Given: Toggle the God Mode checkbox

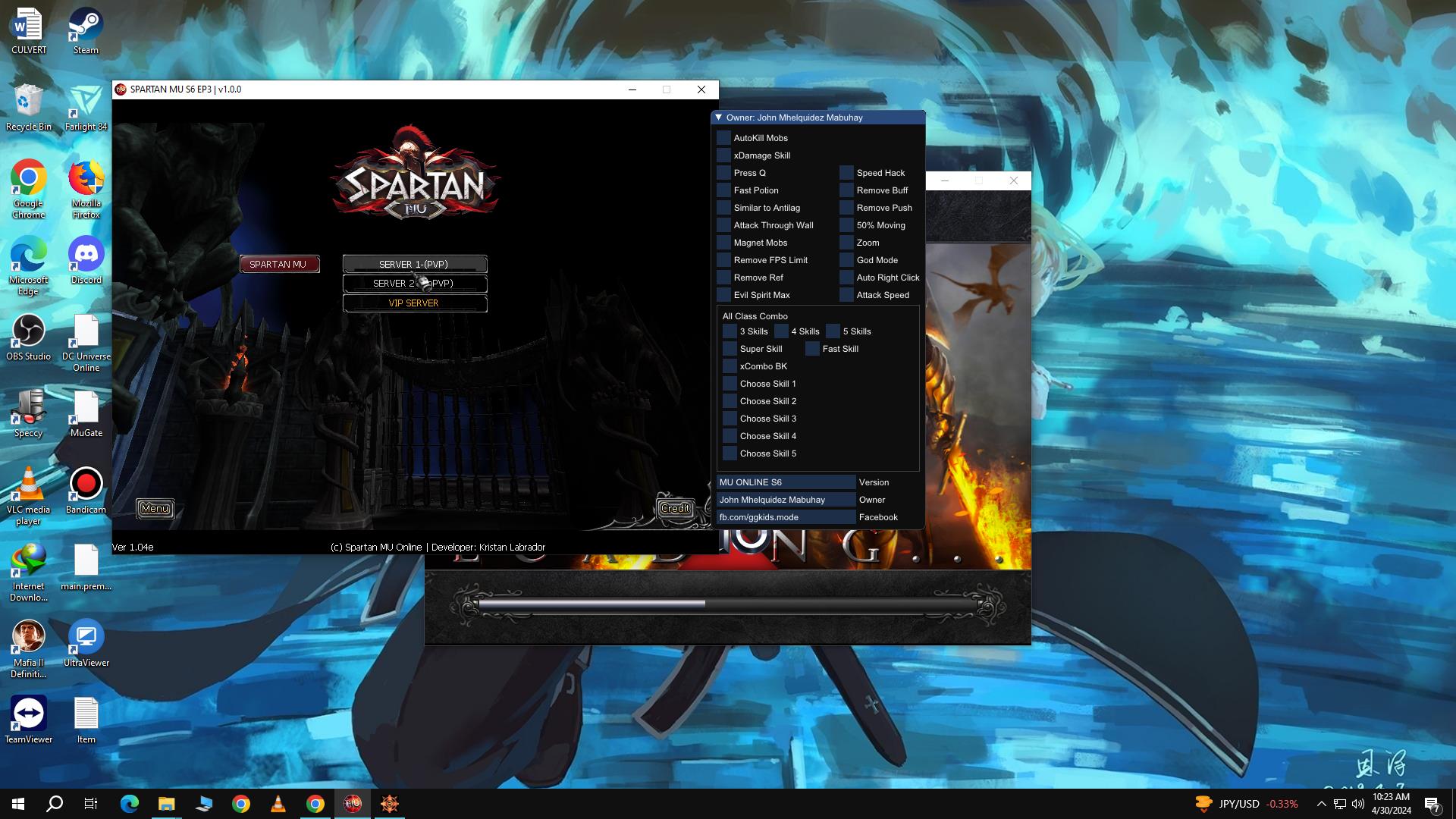Looking at the screenshot, I should pyautogui.click(x=847, y=260).
